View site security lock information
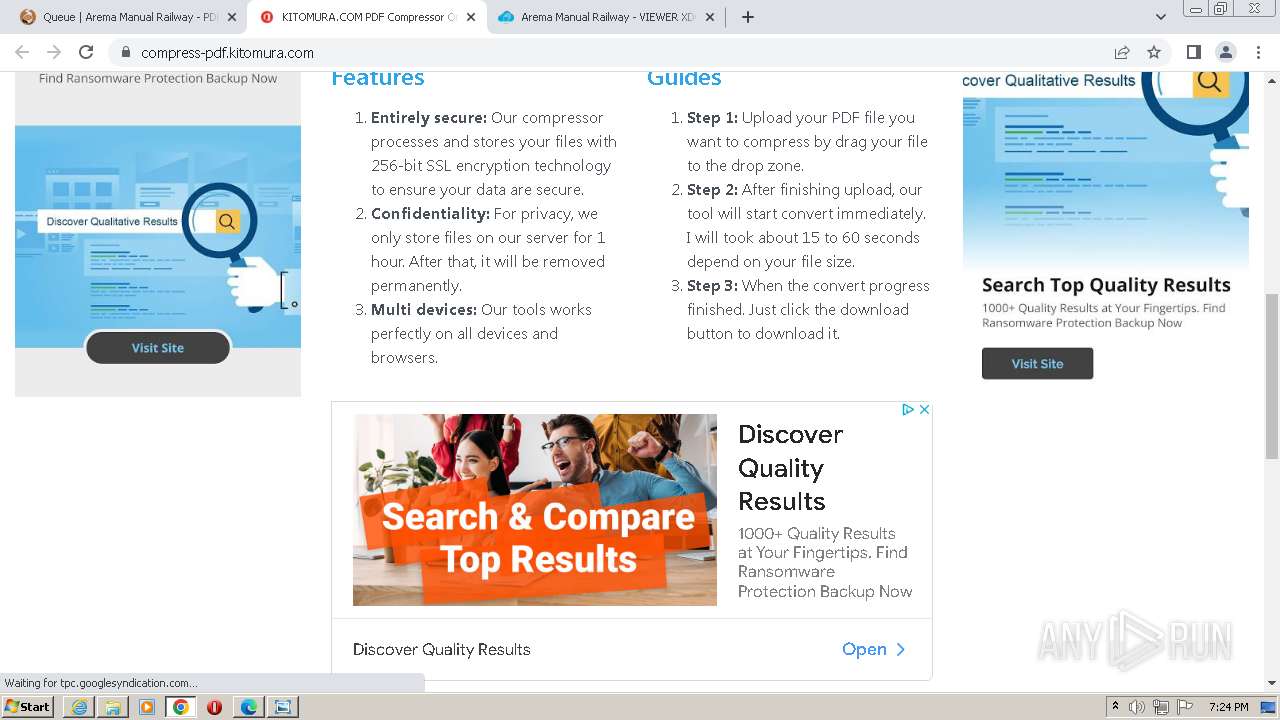 tap(126, 52)
